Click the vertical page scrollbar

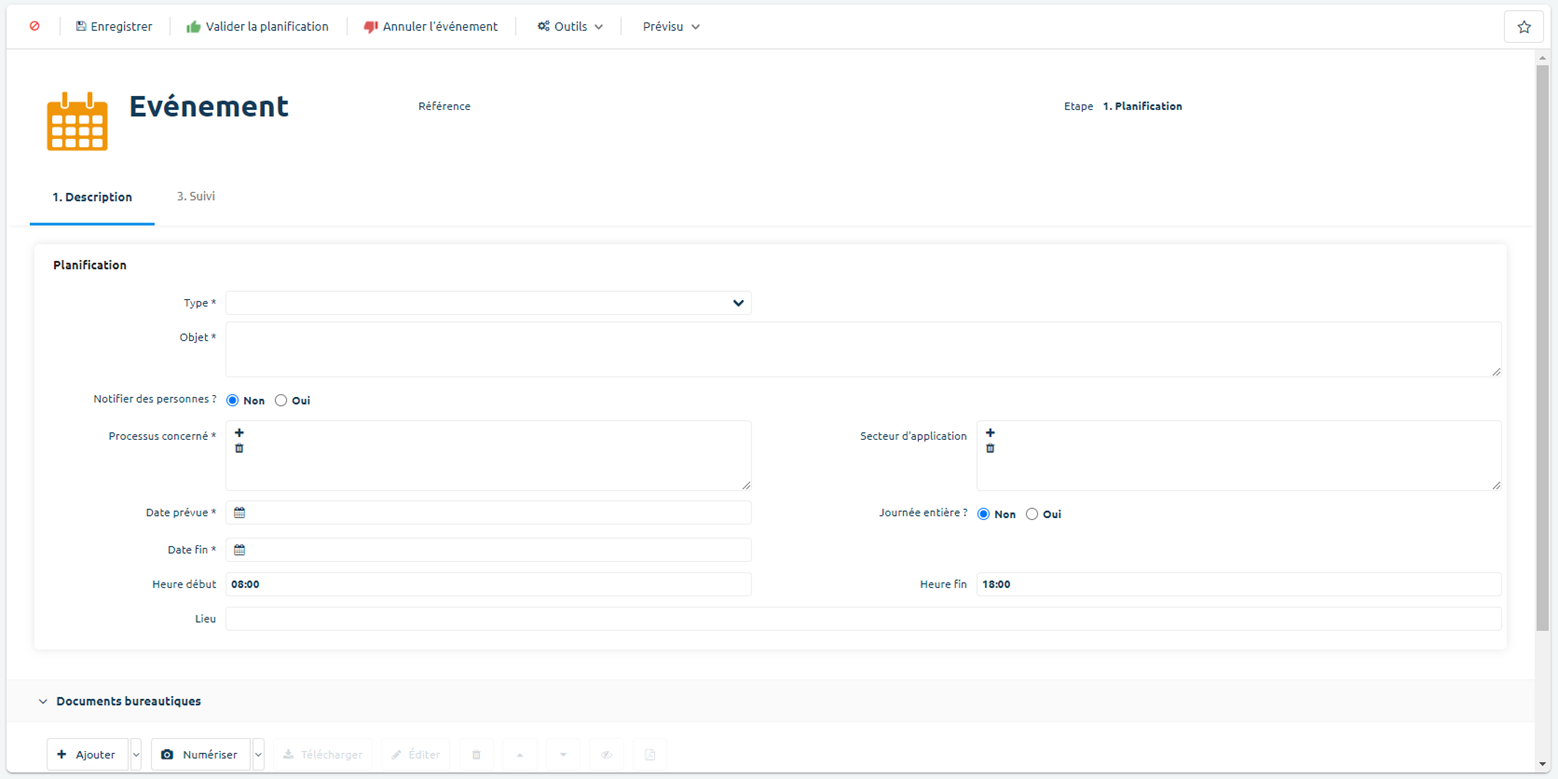pos(1542,340)
